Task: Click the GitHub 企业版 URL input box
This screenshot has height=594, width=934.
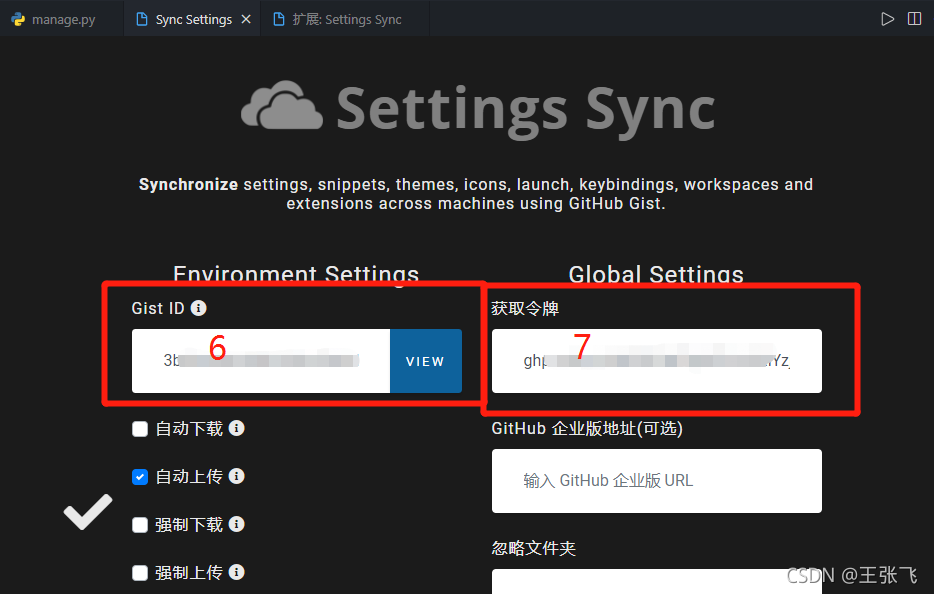Action: pyautogui.click(x=656, y=481)
